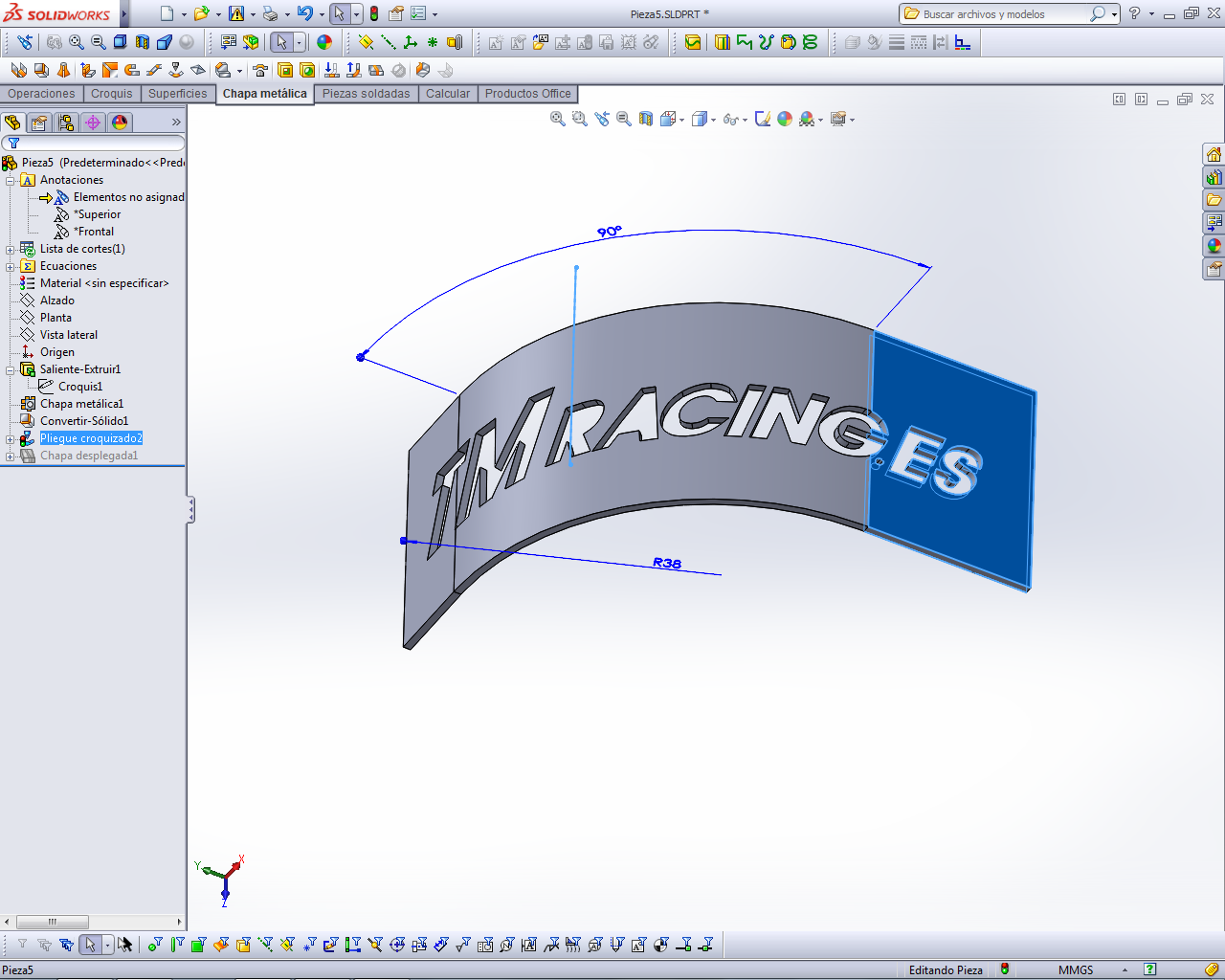1225x980 pixels.
Task: Click the Filter faces green icon in bottom toolbar
Action: tap(198, 945)
